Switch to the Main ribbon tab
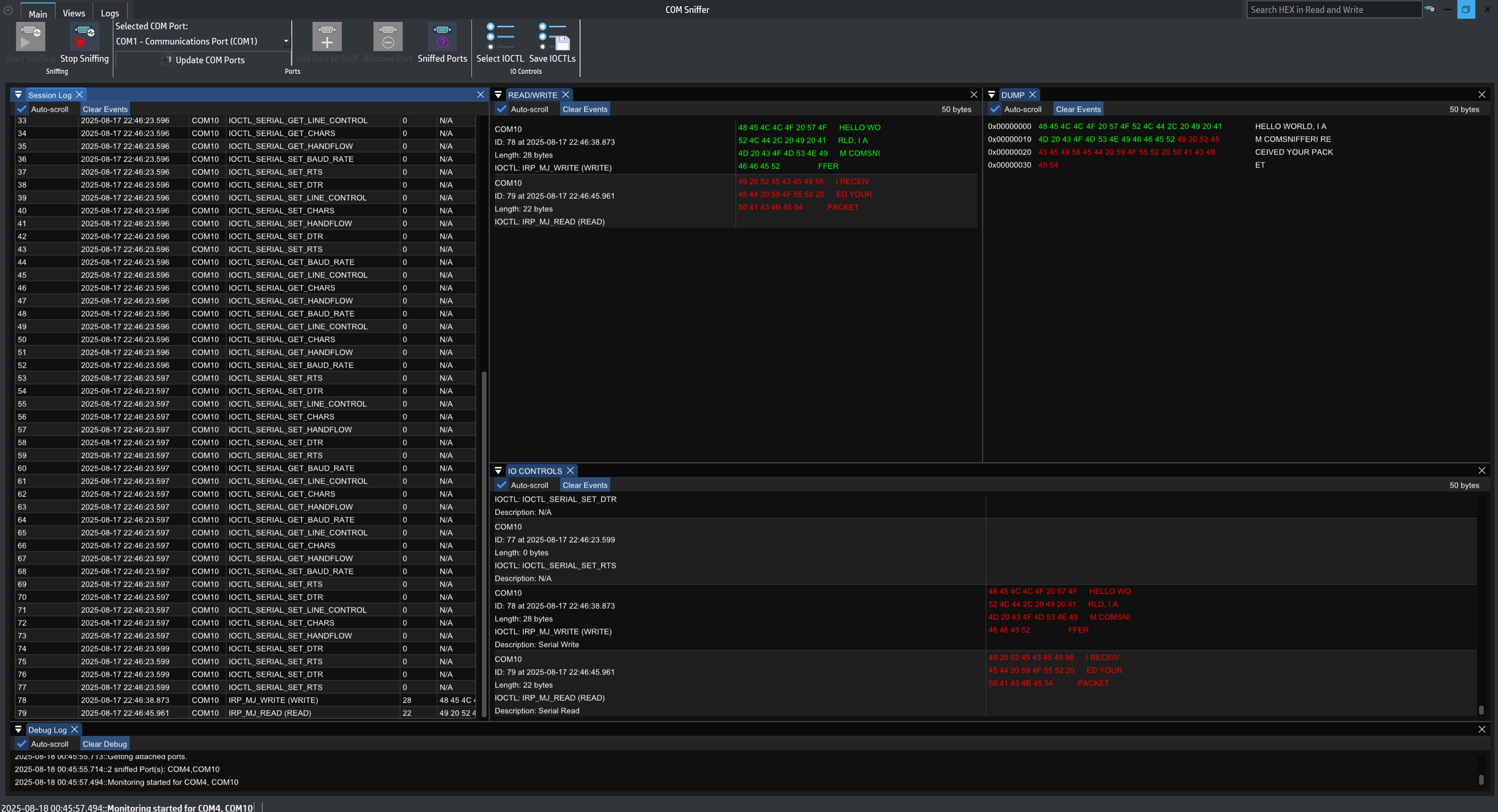Image resolution: width=1498 pixels, height=812 pixels. [38, 13]
